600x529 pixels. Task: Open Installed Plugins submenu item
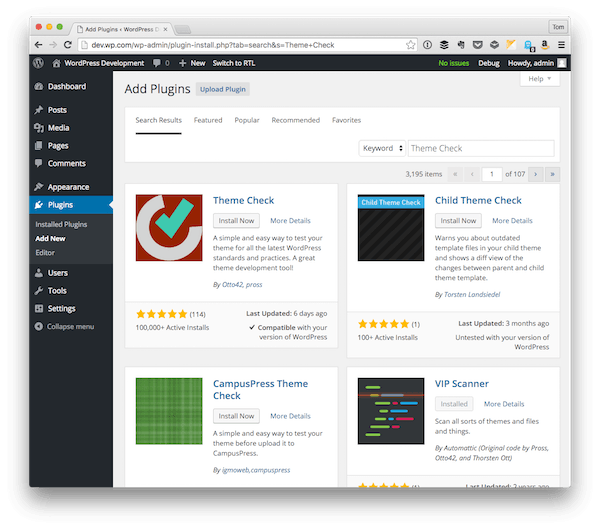[61, 224]
